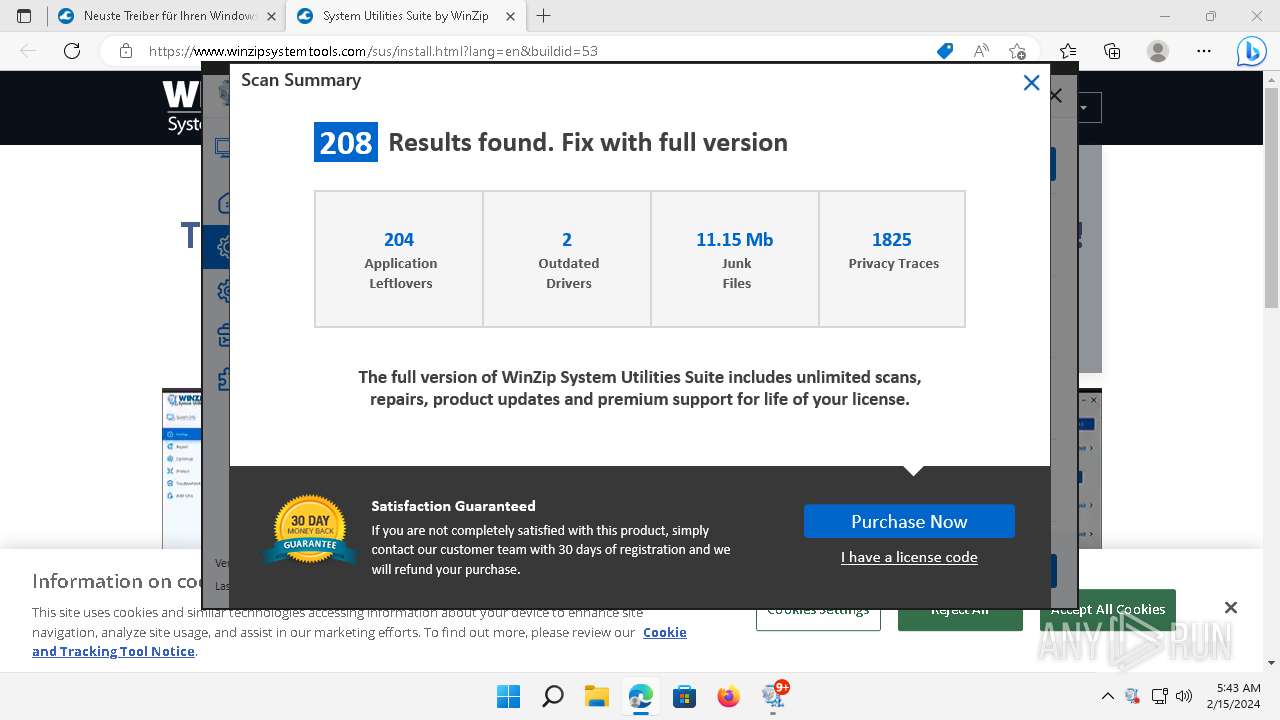
Task: Open the tab actions menu icon
Action: (x=24, y=16)
